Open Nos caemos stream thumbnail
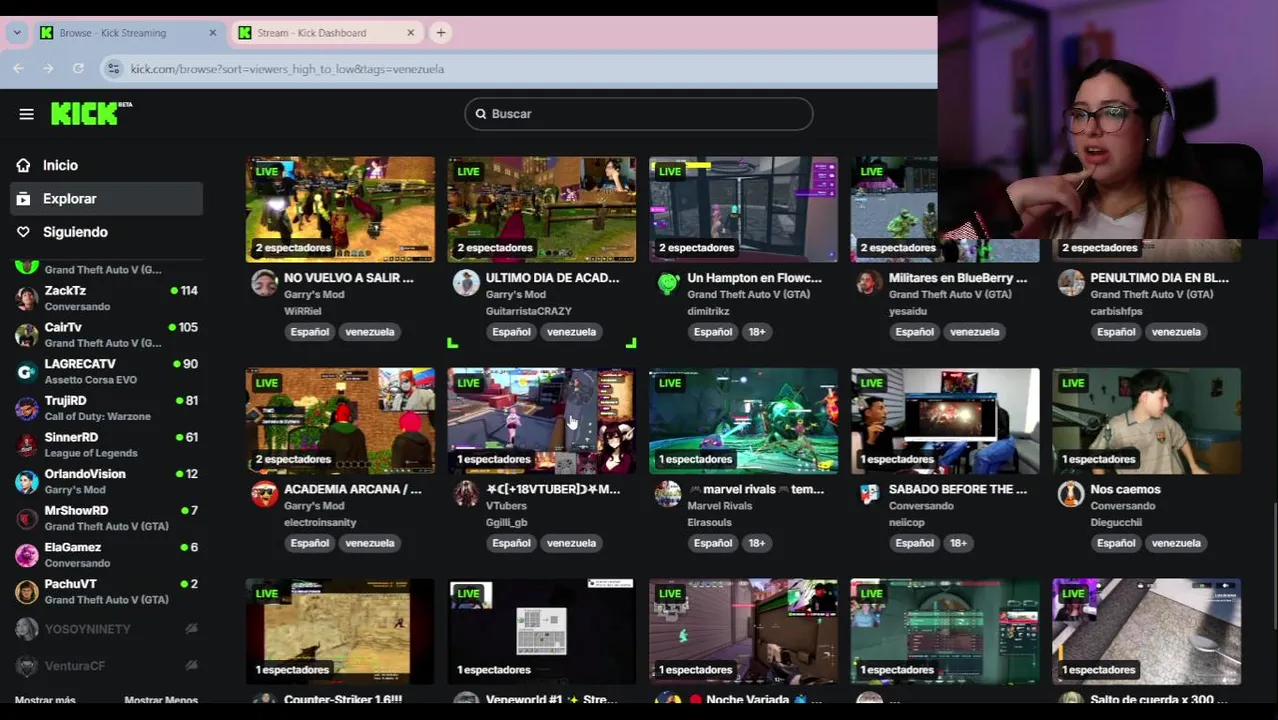The image size is (1278, 720). 1147,420
